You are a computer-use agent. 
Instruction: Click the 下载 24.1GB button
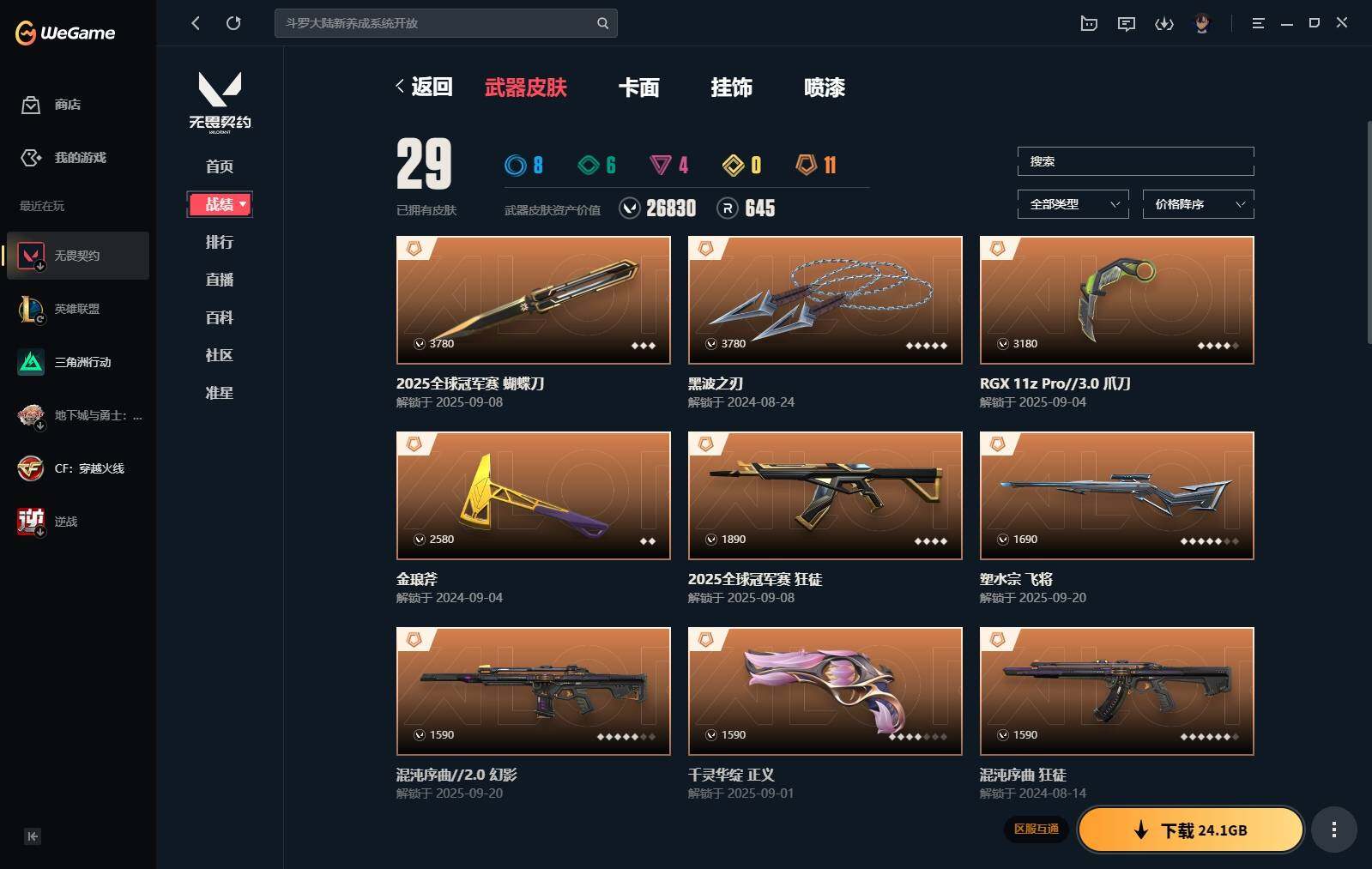1191,830
